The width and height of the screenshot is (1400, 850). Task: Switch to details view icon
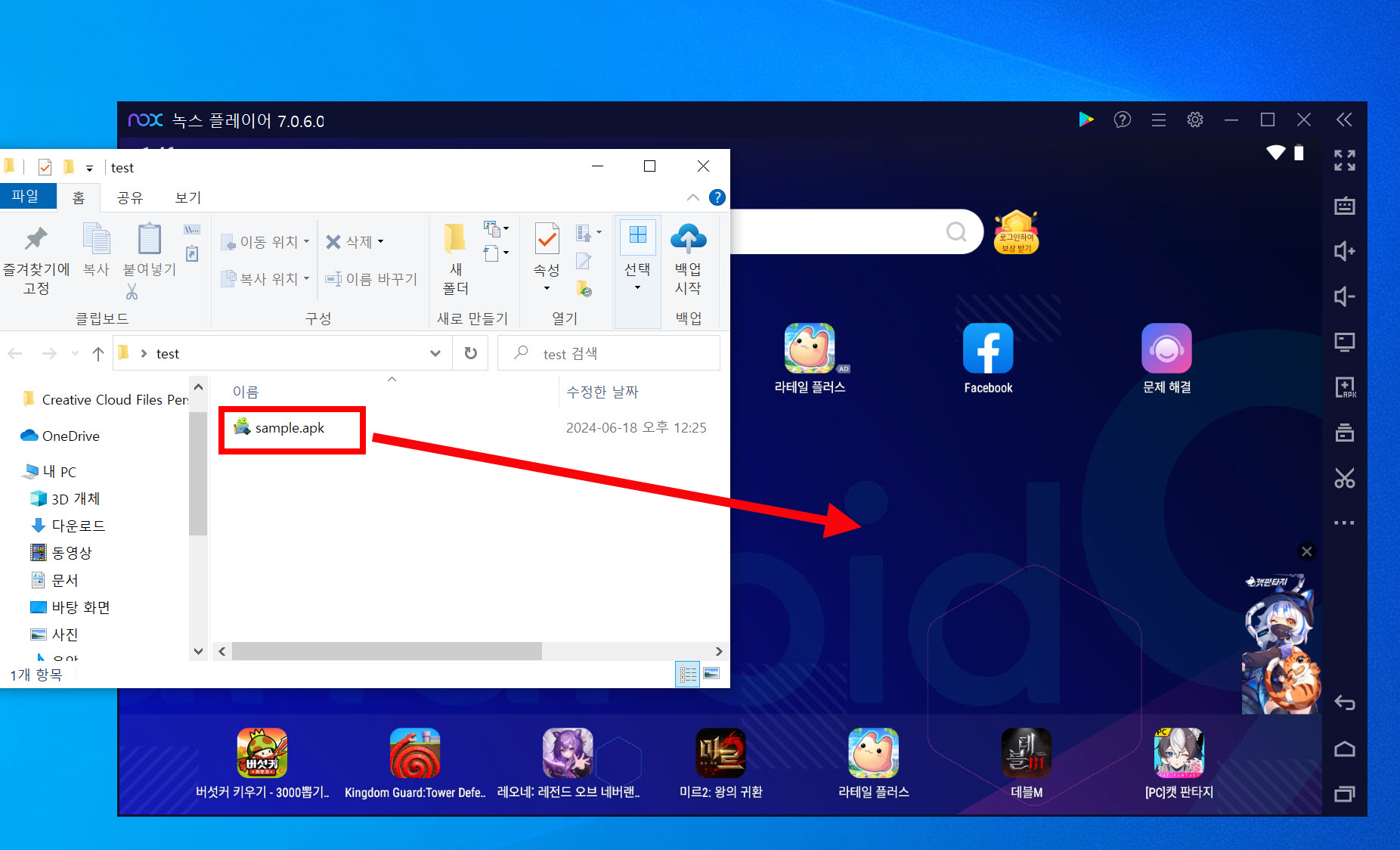coord(688,674)
